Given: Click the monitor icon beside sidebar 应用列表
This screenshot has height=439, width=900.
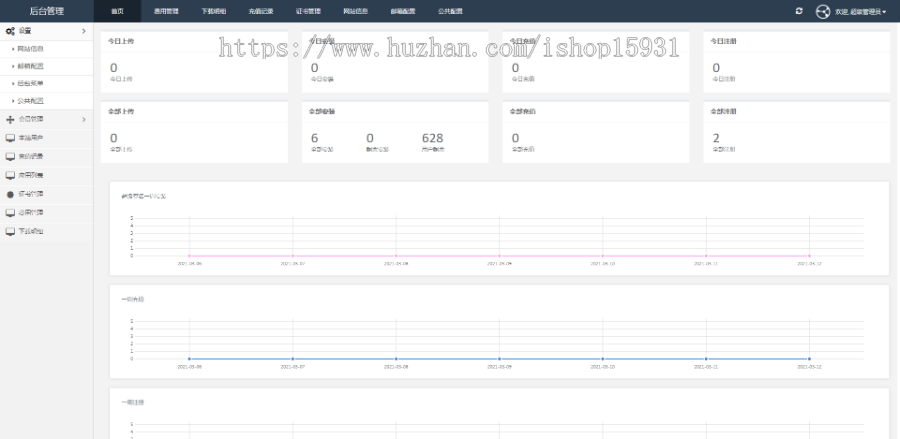Looking at the screenshot, I should 10,175.
